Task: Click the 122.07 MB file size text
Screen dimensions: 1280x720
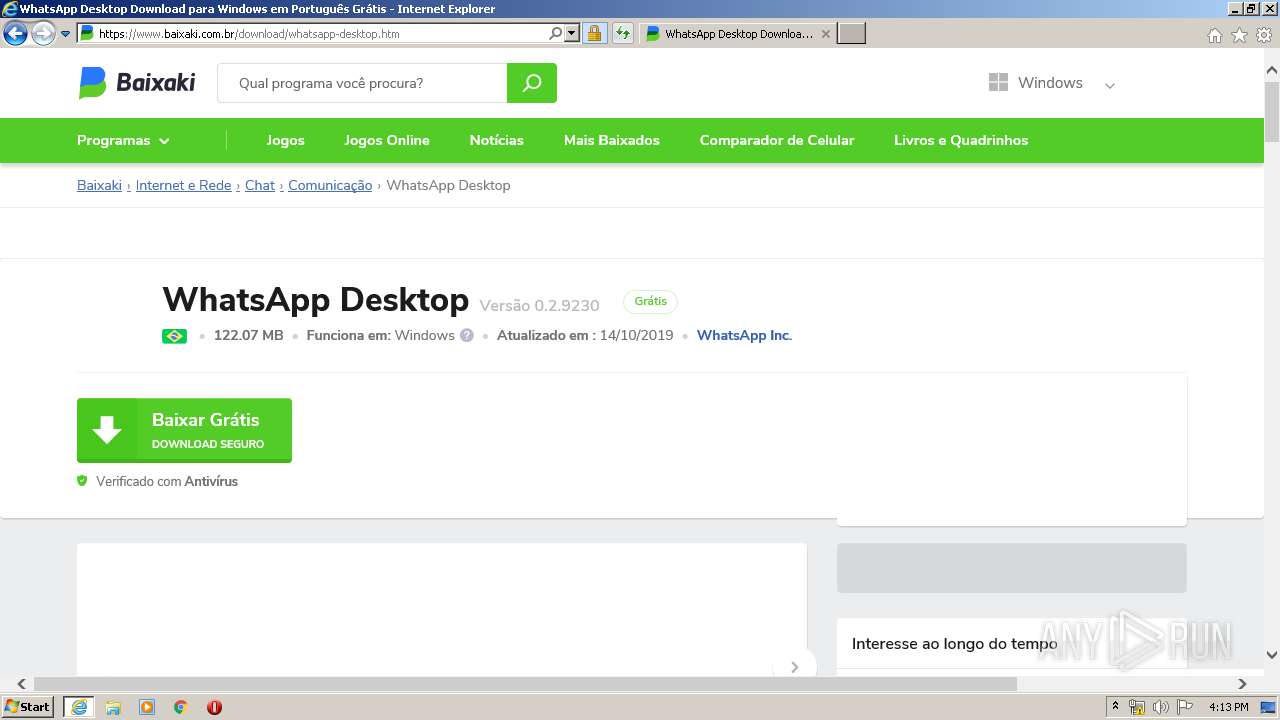Action: (x=248, y=335)
